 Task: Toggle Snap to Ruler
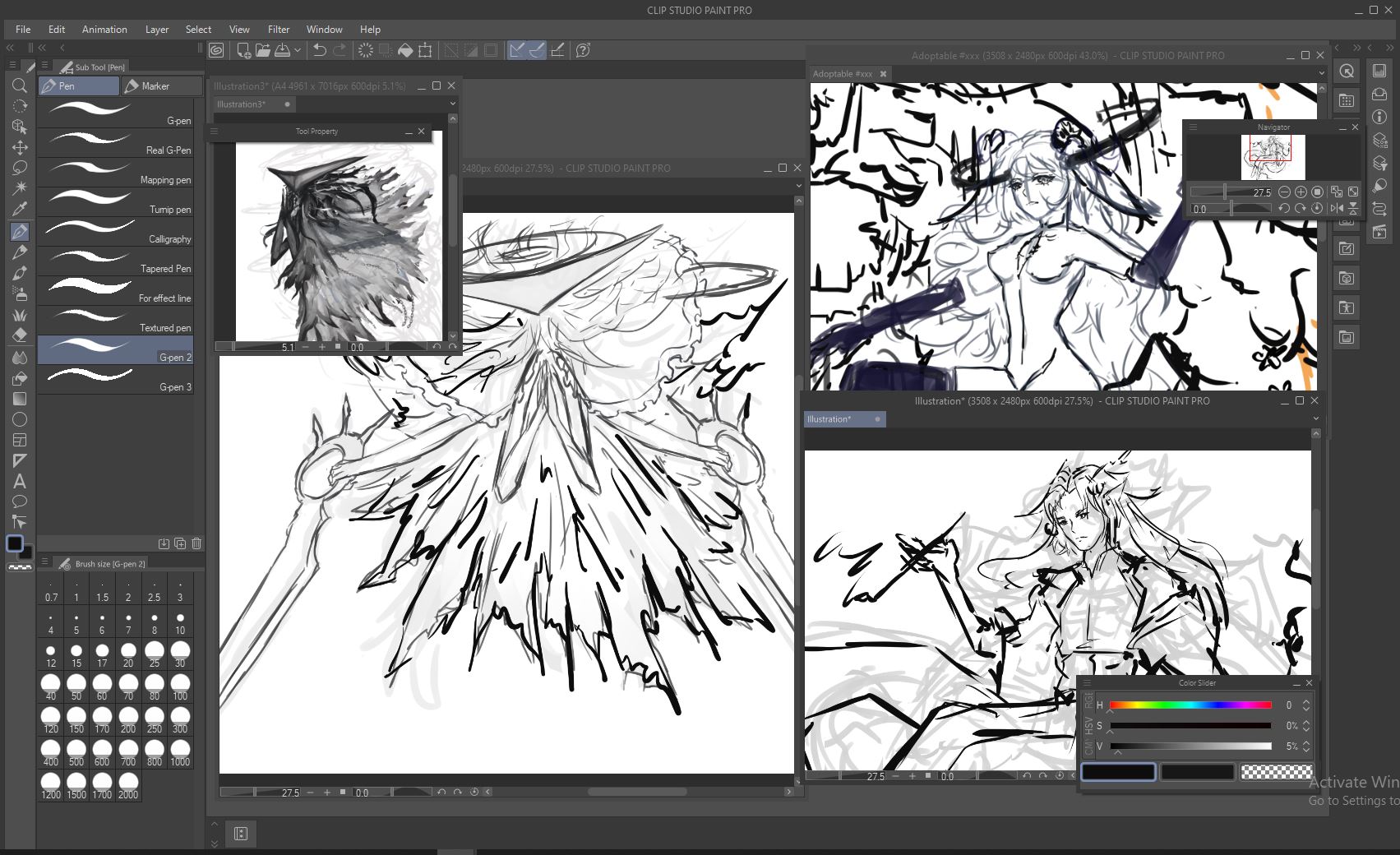[517, 50]
